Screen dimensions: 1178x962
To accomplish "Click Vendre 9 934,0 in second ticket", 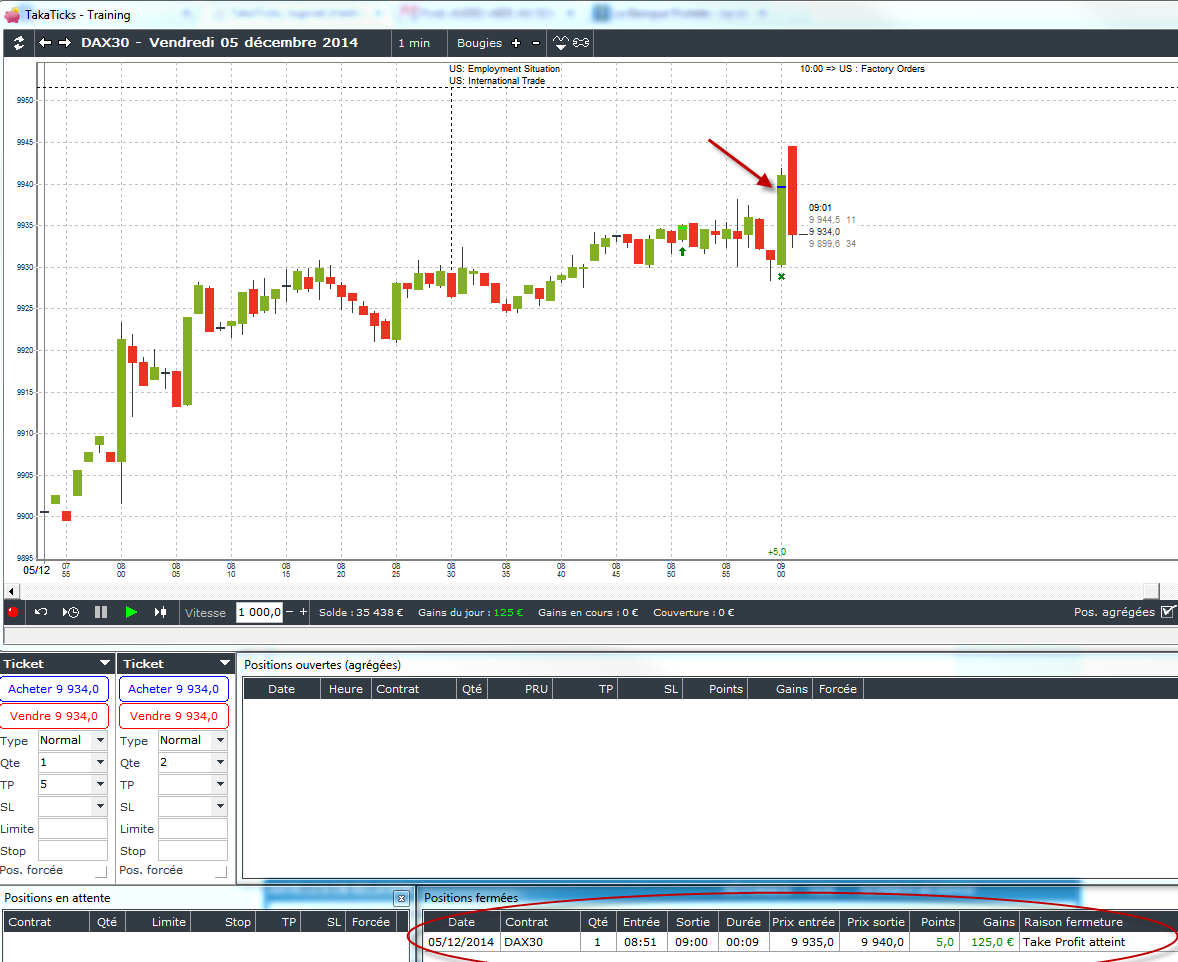I will click(x=174, y=715).
